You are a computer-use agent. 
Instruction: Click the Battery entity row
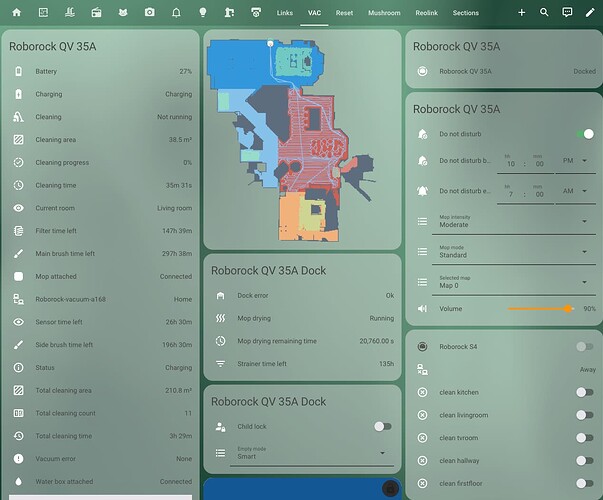click(x=102, y=72)
